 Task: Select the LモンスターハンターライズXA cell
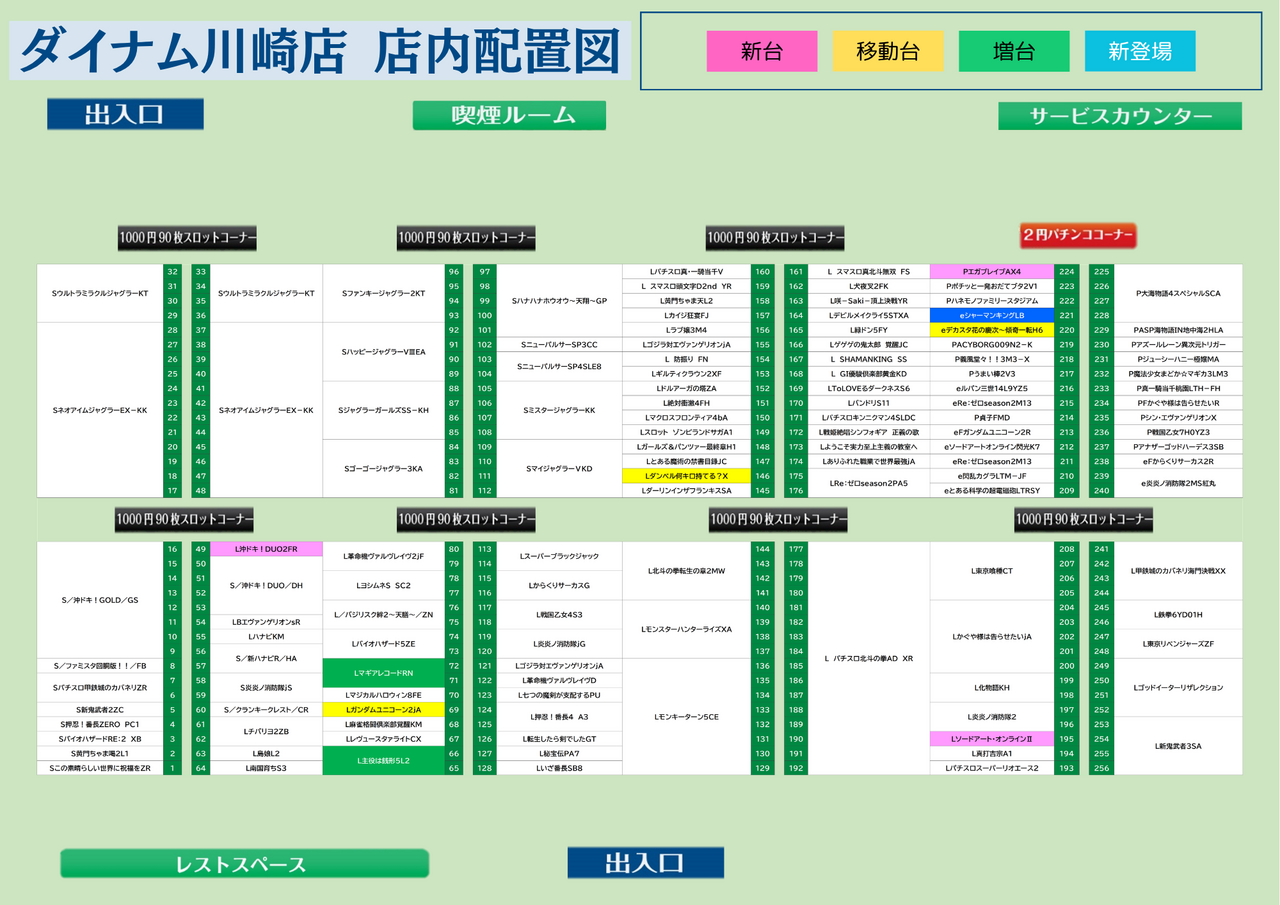[687, 629]
